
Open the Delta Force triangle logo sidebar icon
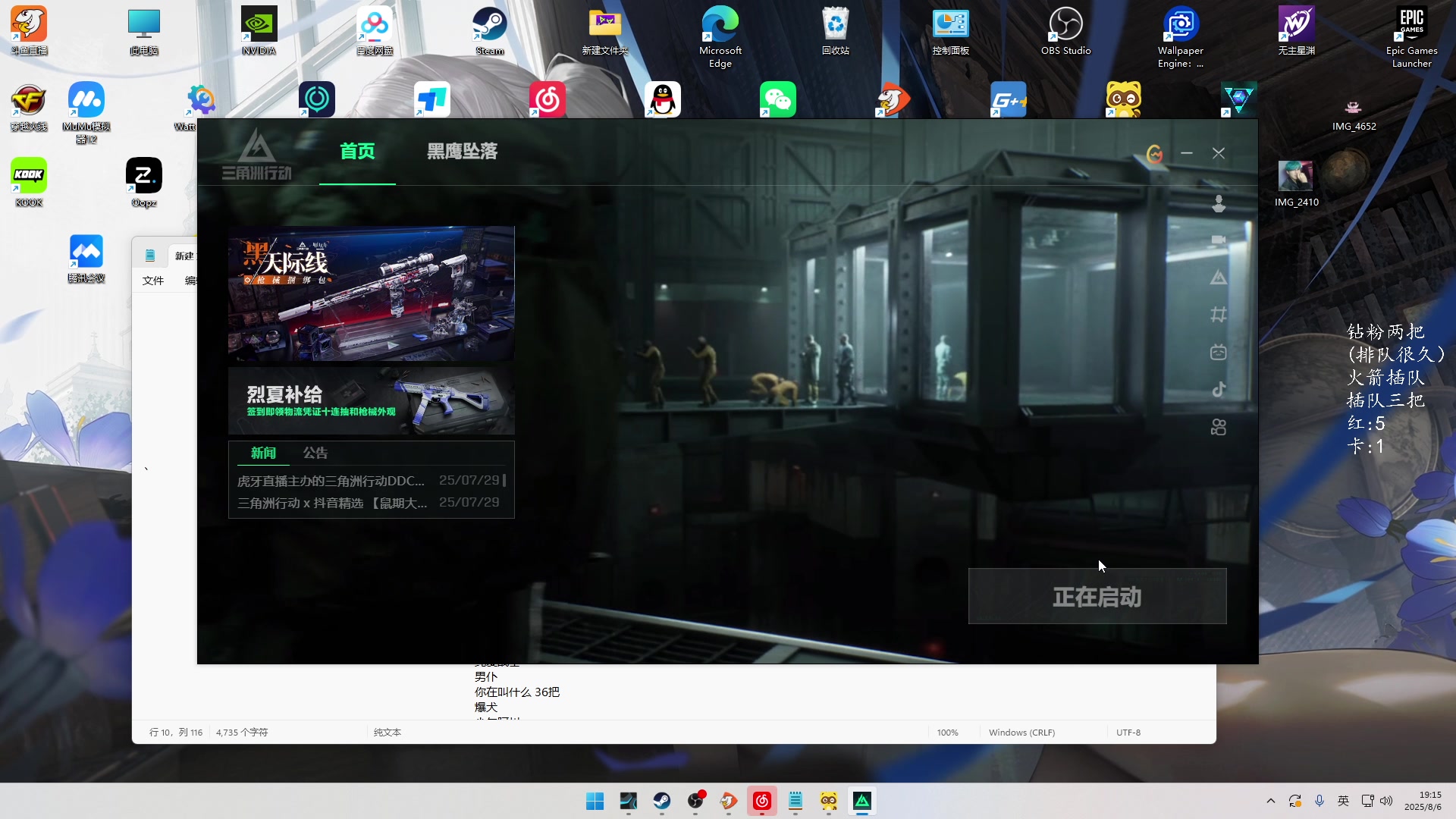[1219, 278]
